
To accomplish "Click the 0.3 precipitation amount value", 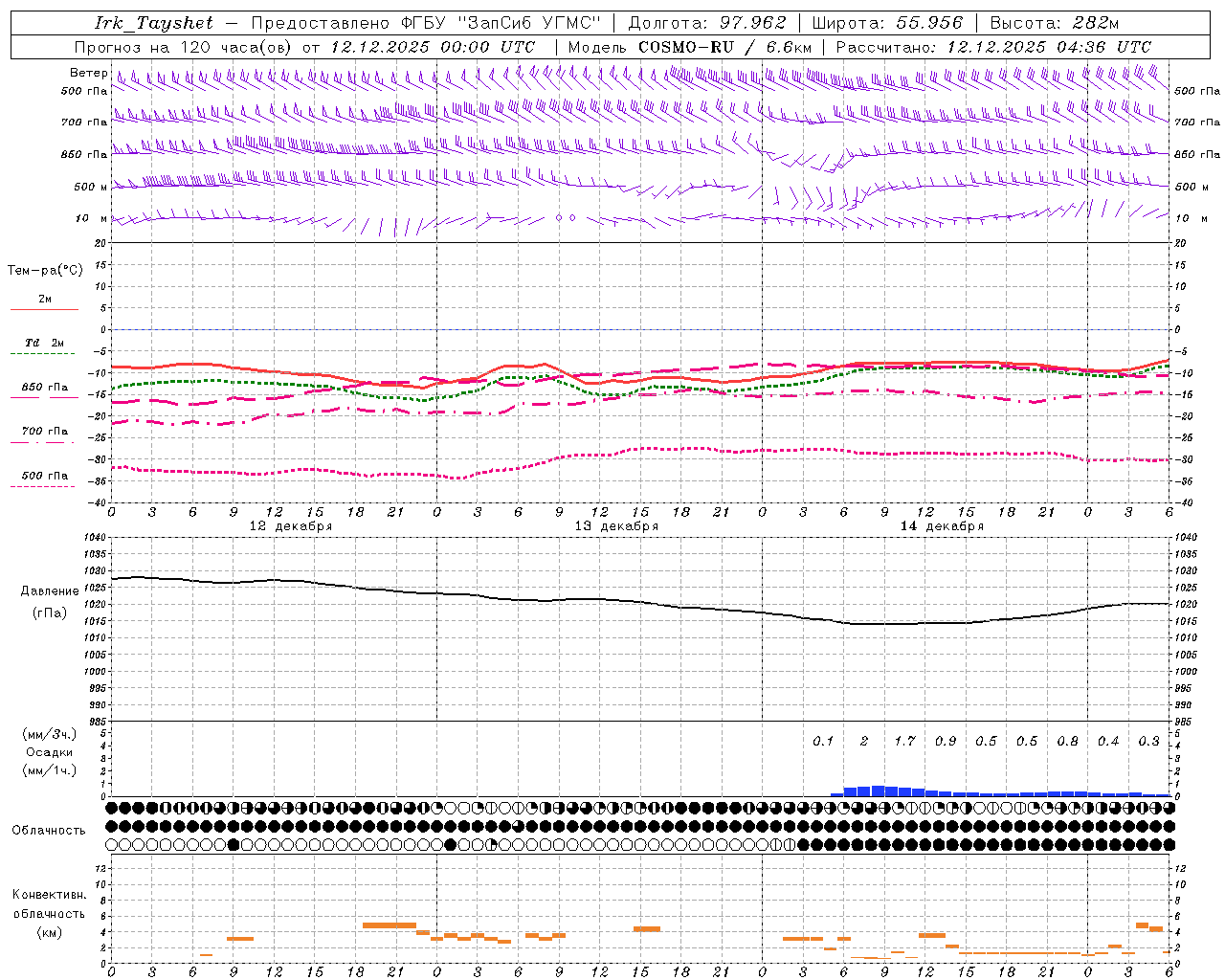I will [x=1148, y=742].
